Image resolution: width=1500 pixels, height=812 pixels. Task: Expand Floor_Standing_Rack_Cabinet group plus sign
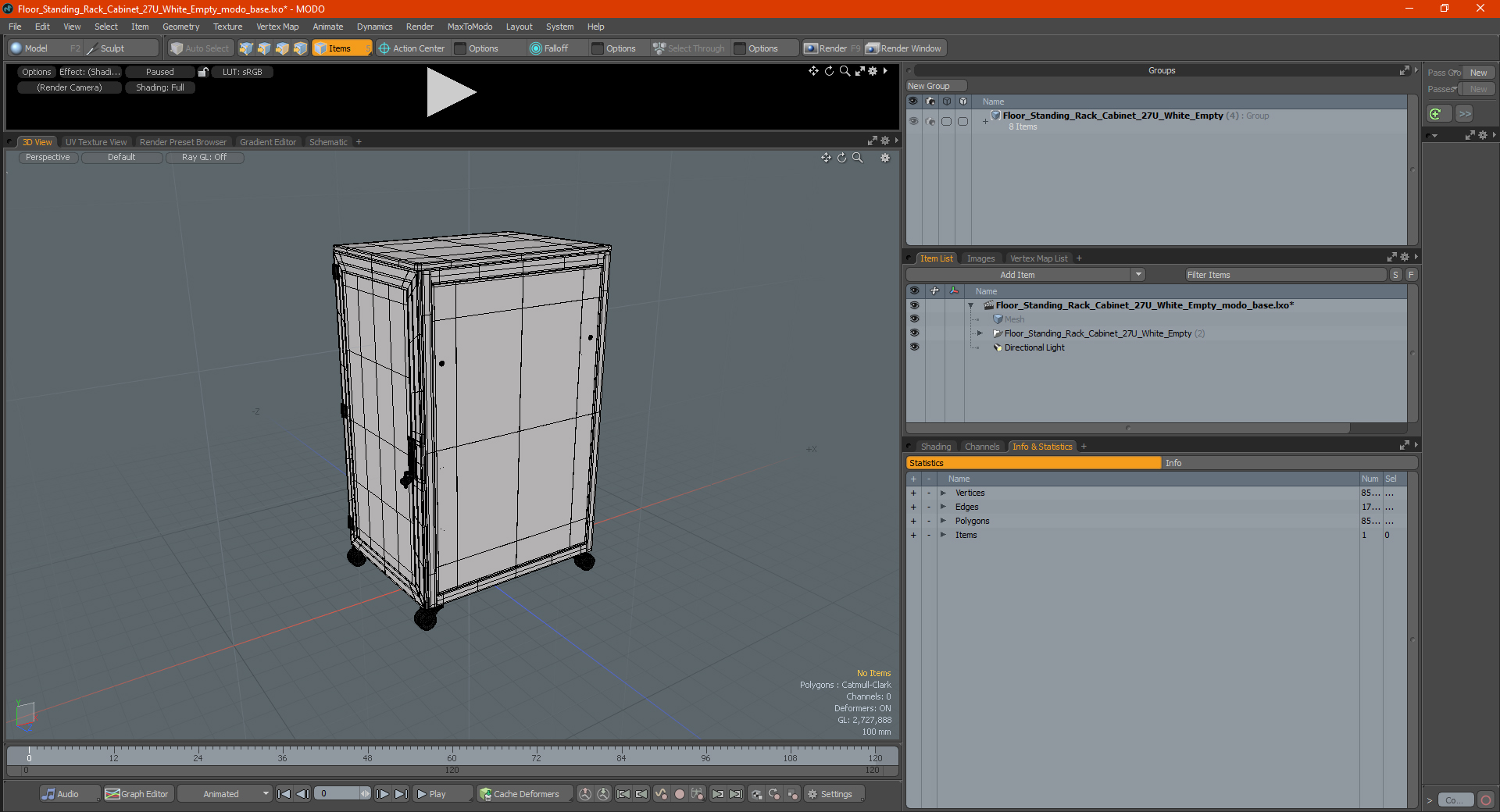point(985,121)
